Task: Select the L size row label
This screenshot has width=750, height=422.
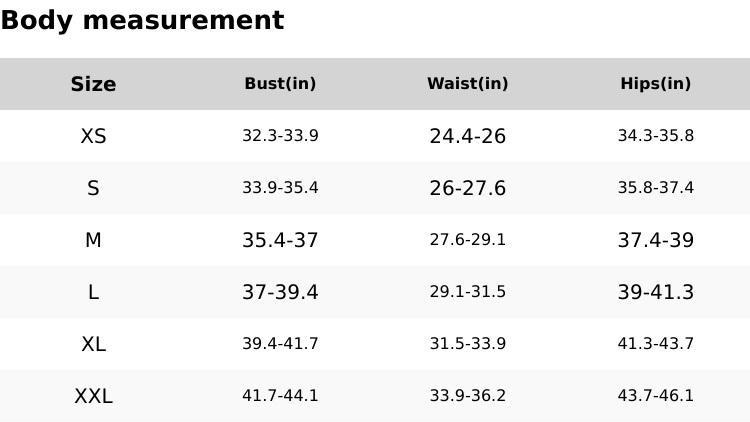Action: (x=93, y=292)
